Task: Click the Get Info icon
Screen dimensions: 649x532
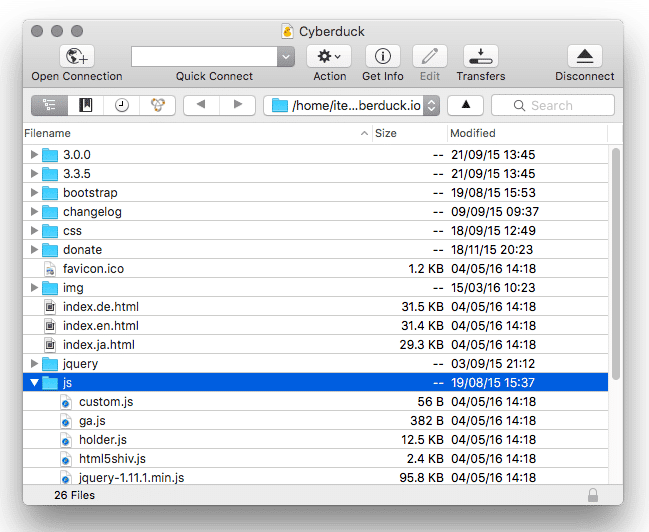Action: pos(383,56)
